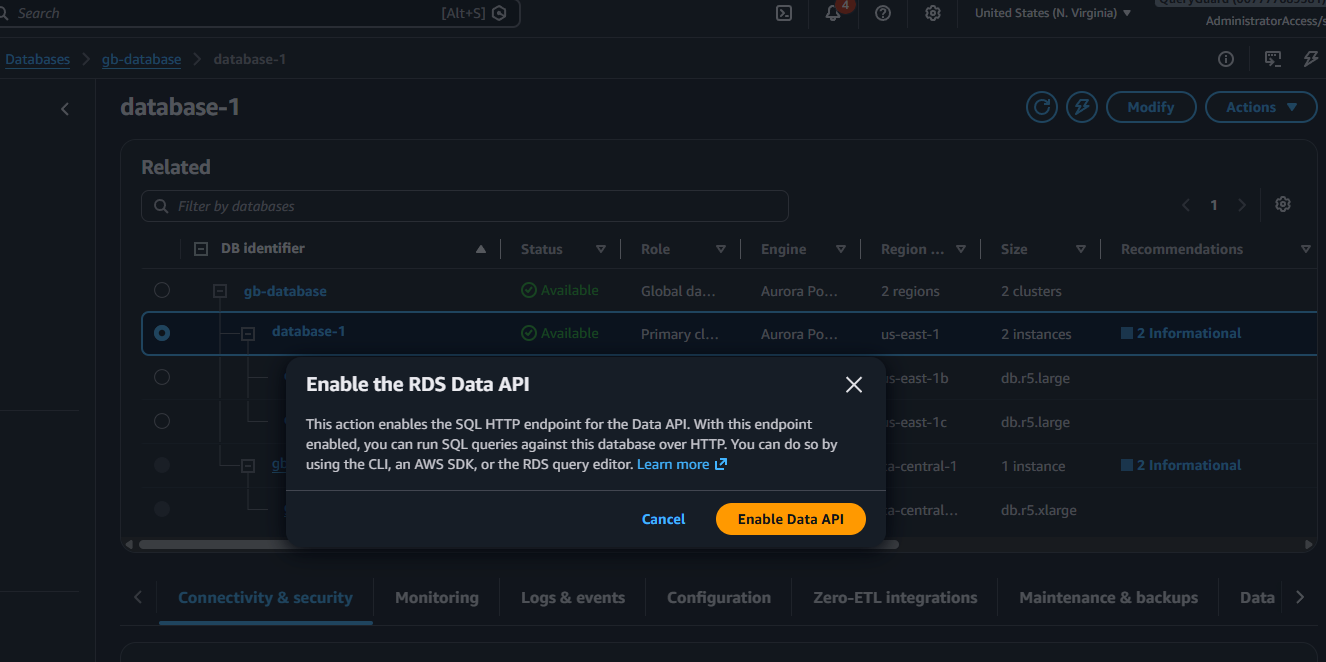Sort by the DB identifier column triangle

pyautogui.click(x=481, y=249)
